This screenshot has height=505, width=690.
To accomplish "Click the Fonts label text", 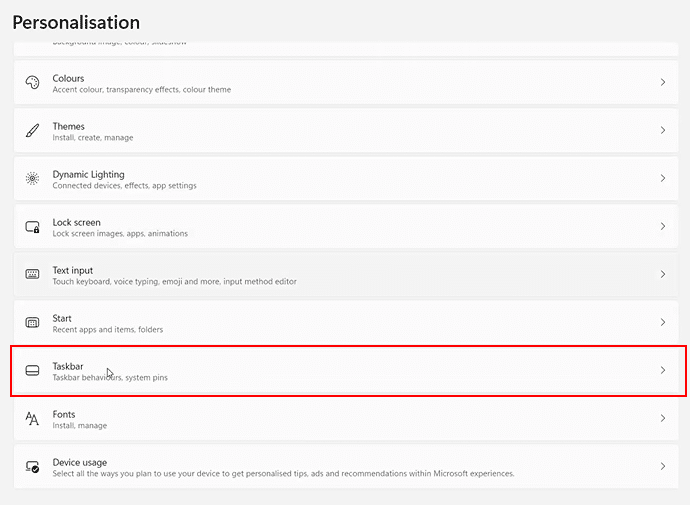I will [x=63, y=414].
